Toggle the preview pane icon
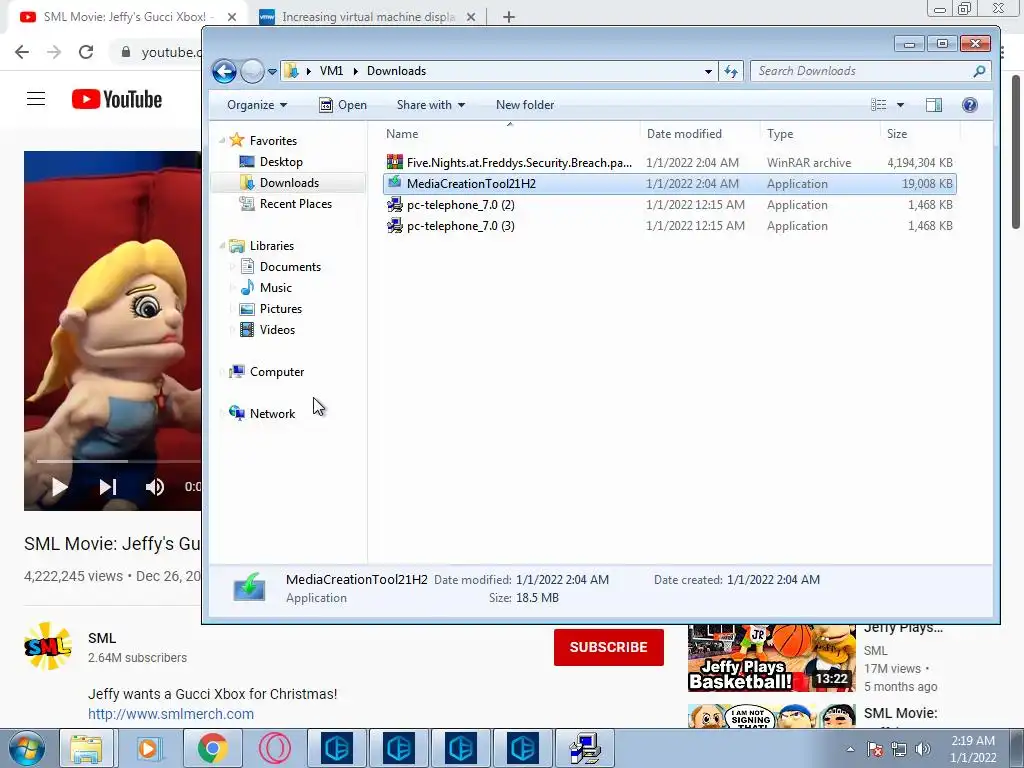Screen dimensions: 1024x768 [934, 104]
